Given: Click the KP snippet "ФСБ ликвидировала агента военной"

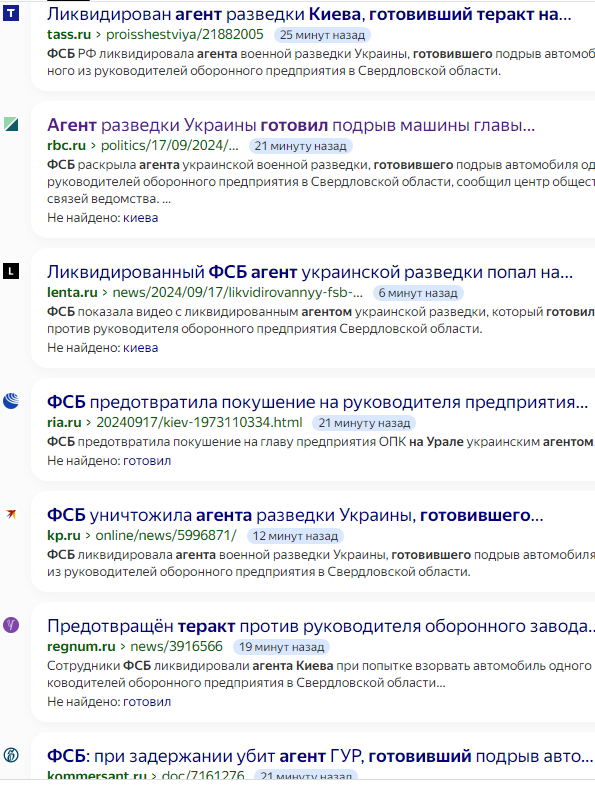Looking at the screenshot, I should click(x=321, y=563).
